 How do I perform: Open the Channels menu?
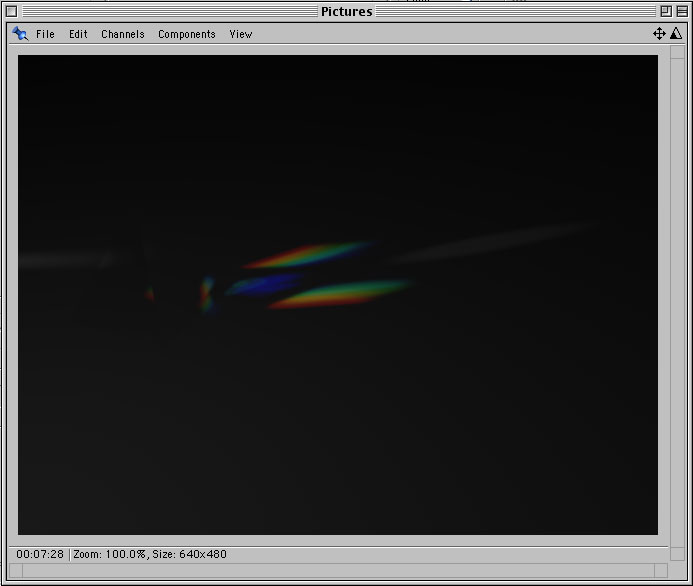click(x=123, y=34)
